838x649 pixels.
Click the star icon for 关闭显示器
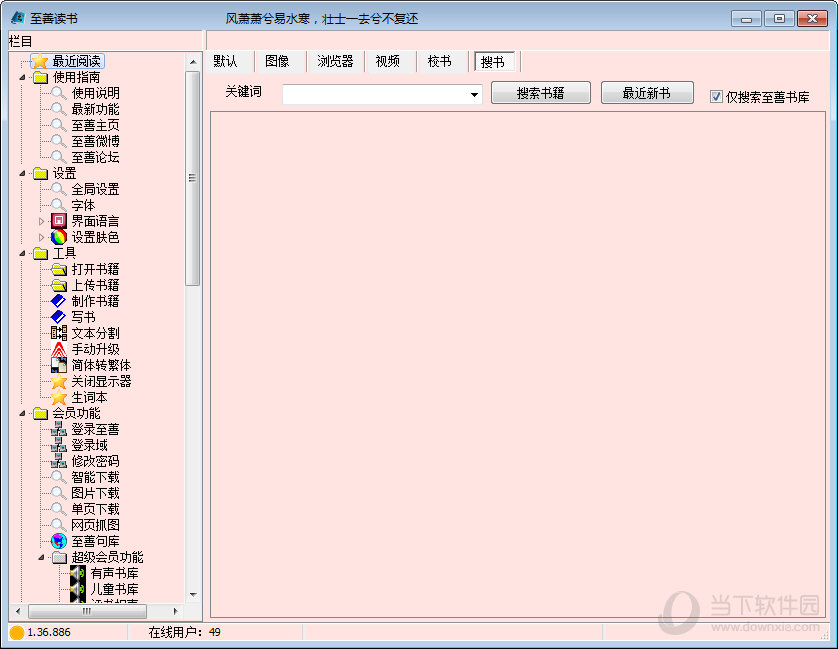[59, 381]
